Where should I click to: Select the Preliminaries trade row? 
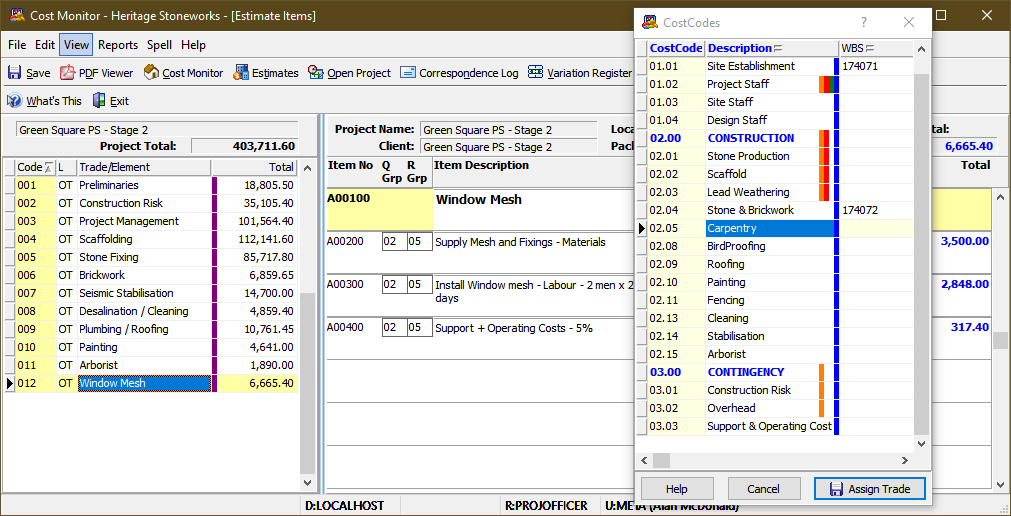(152, 185)
